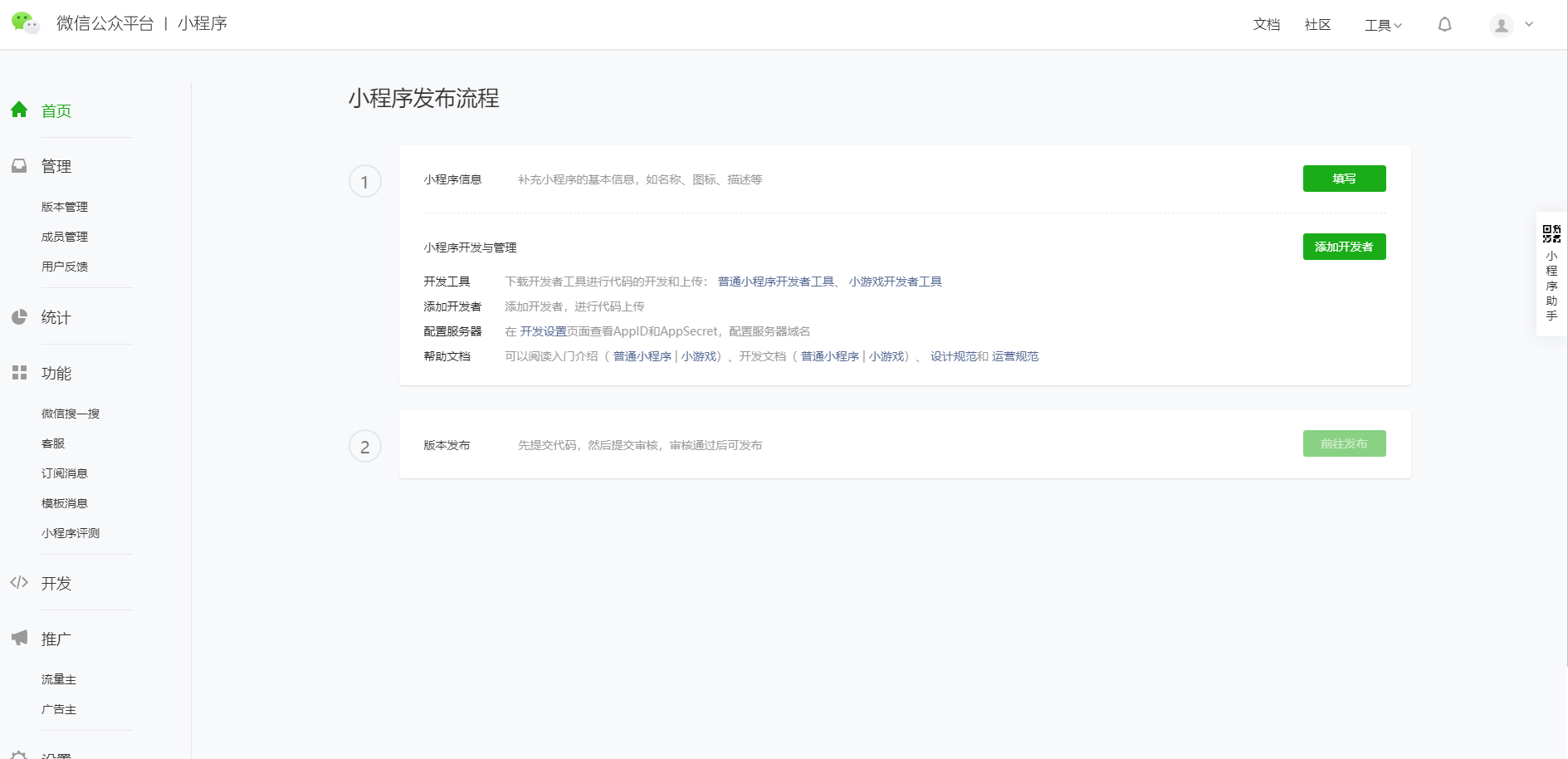The width and height of the screenshot is (1568, 759).
Task: Click the 版本发布 label
Action: [x=447, y=445]
